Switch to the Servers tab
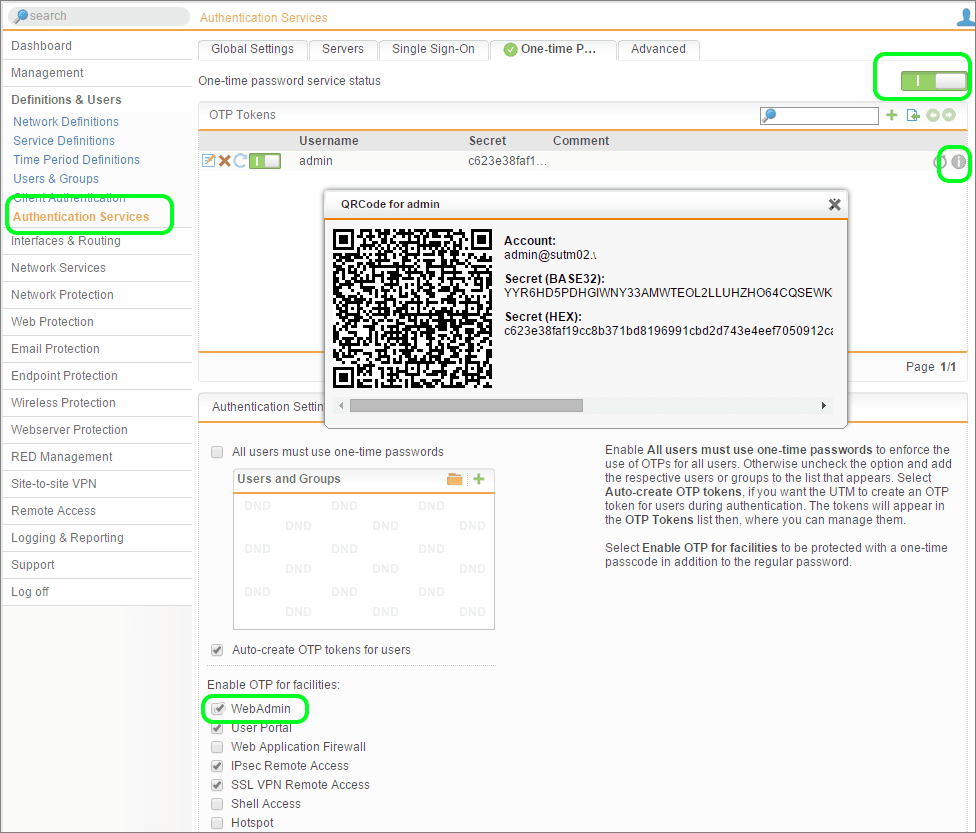Image resolution: width=976 pixels, height=833 pixels. click(x=343, y=49)
